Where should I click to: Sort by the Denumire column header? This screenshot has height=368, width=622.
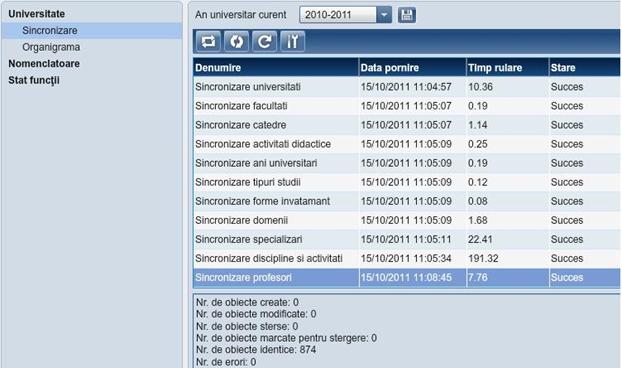276,67
